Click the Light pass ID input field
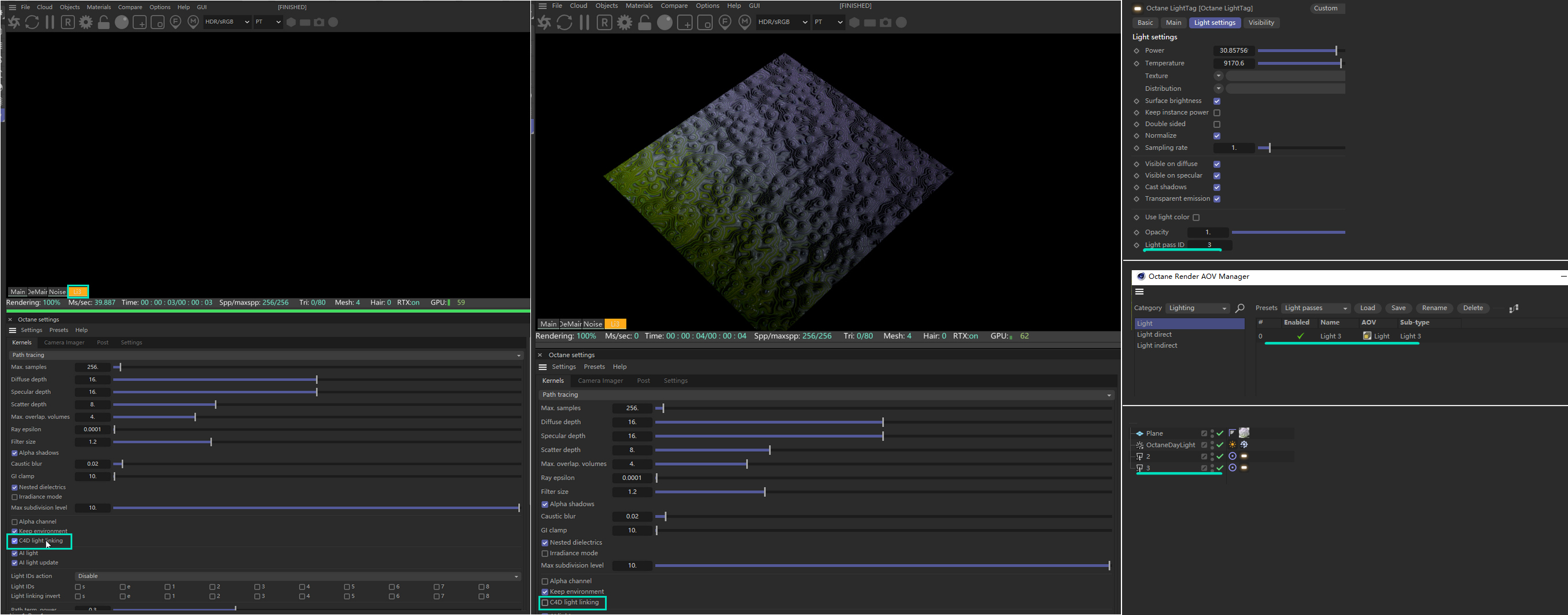1568x615 pixels. (x=1209, y=245)
